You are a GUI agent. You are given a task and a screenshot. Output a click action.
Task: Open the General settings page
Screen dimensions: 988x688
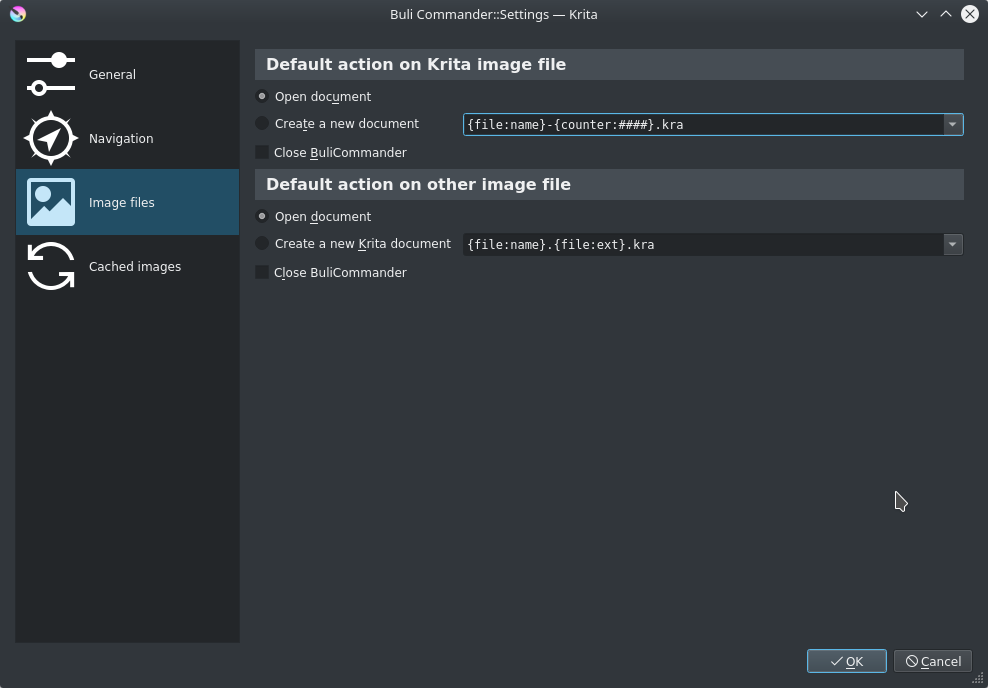(112, 75)
